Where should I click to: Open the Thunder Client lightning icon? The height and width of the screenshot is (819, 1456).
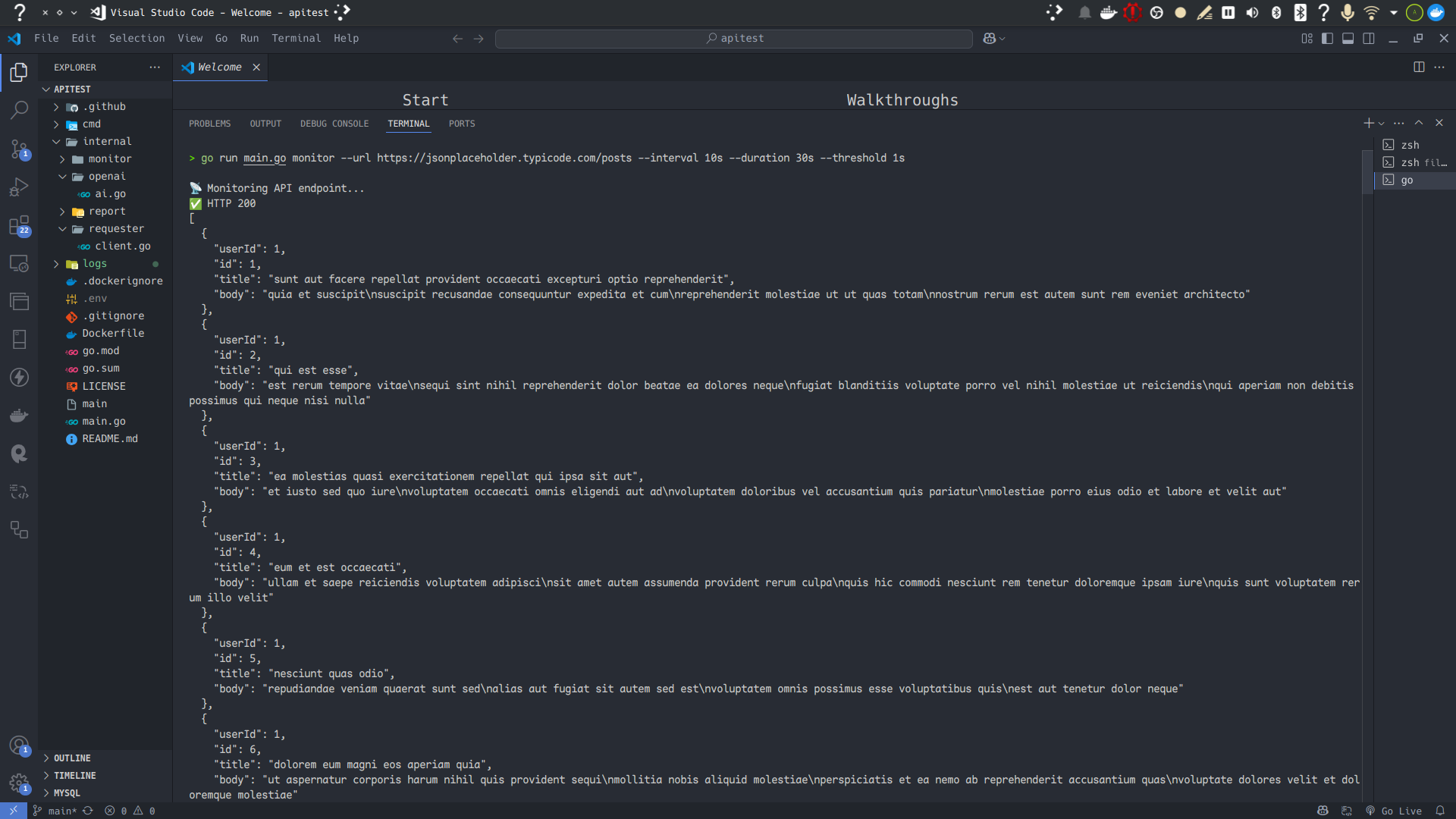pyautogui.click(x=19, y=377)
